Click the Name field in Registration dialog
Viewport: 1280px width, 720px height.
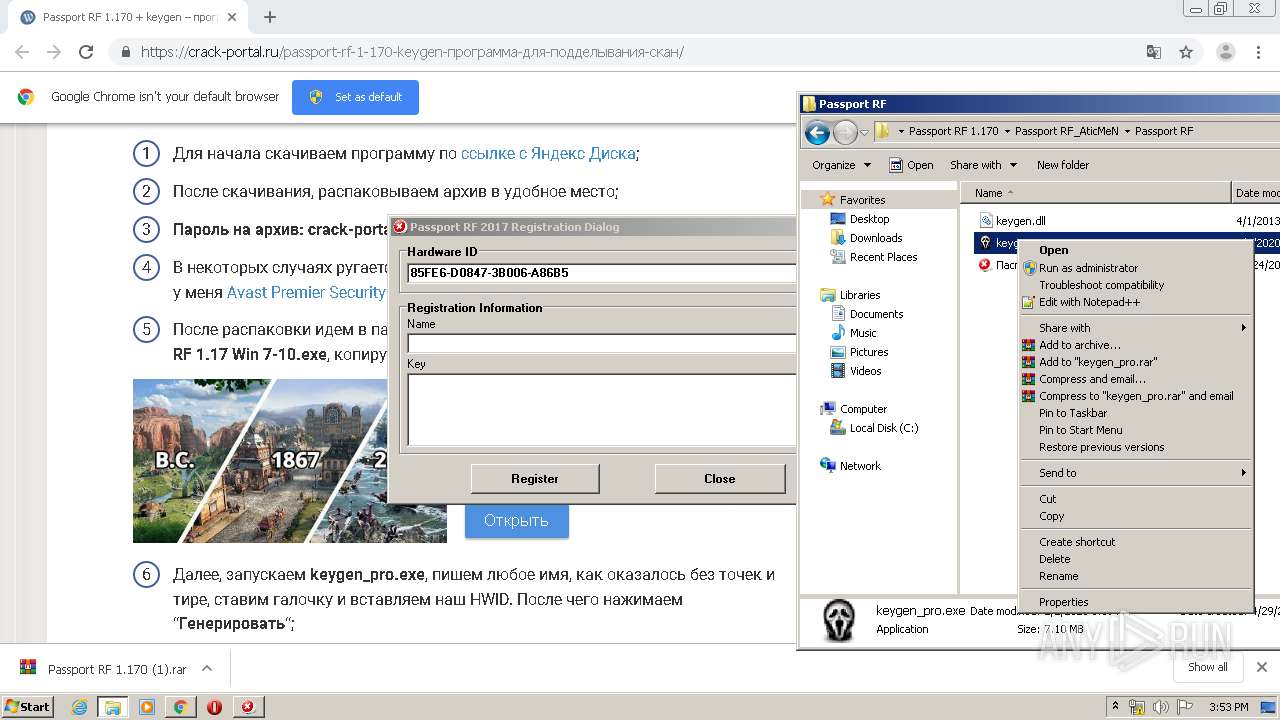click(602, 342)
